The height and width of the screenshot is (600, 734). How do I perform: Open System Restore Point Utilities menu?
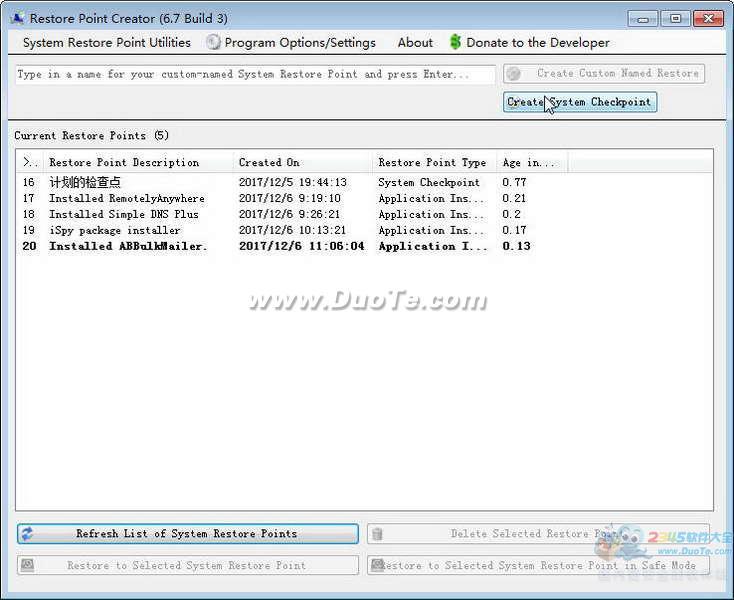tap(106, 42)
